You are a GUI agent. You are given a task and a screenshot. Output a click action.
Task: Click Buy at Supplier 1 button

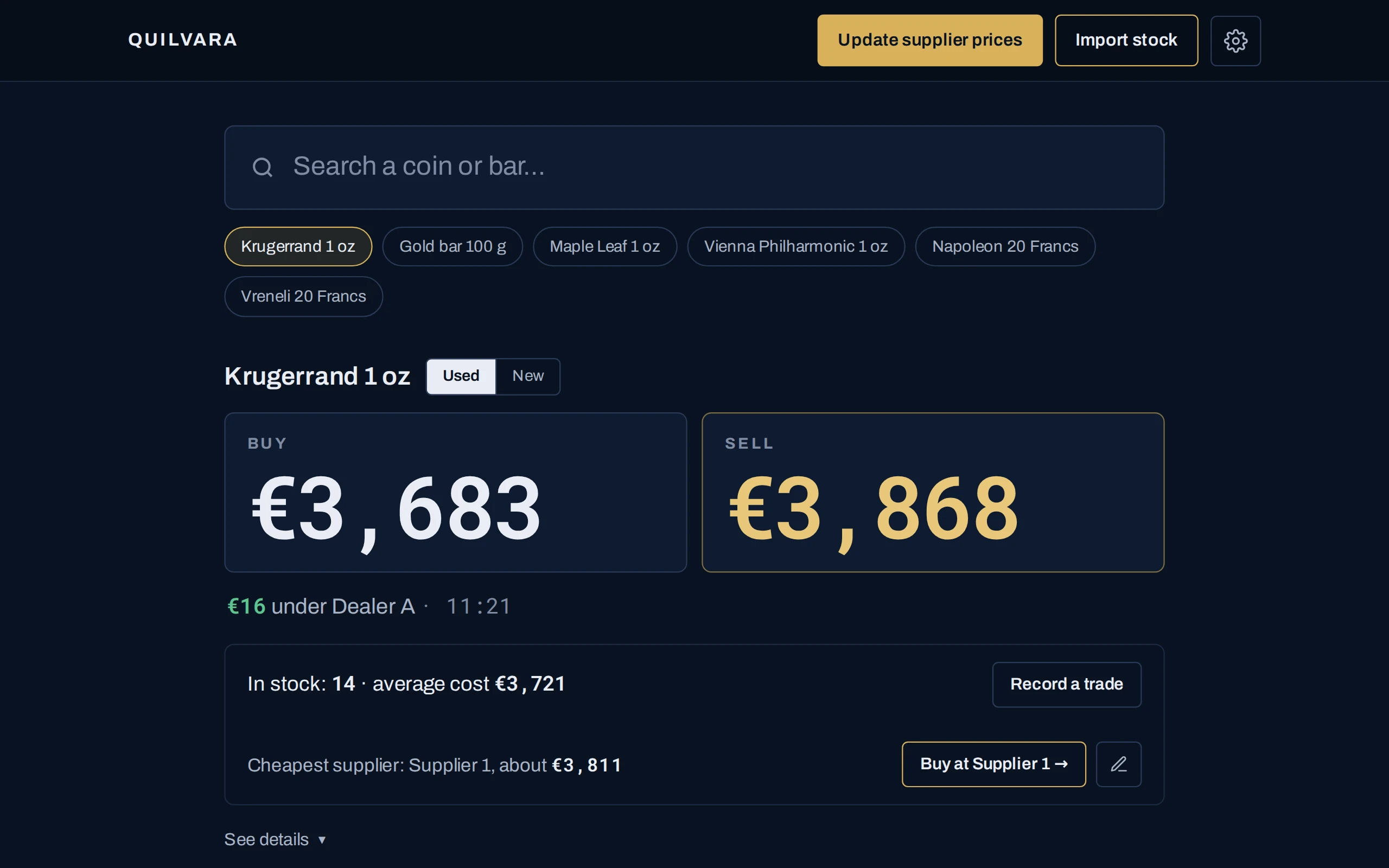tap(993, 764)
